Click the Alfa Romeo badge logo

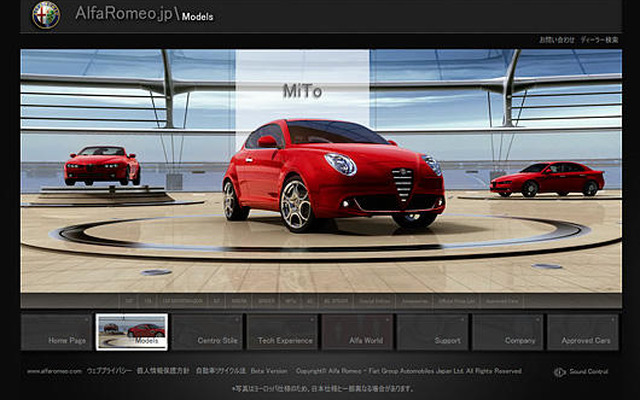46,15
